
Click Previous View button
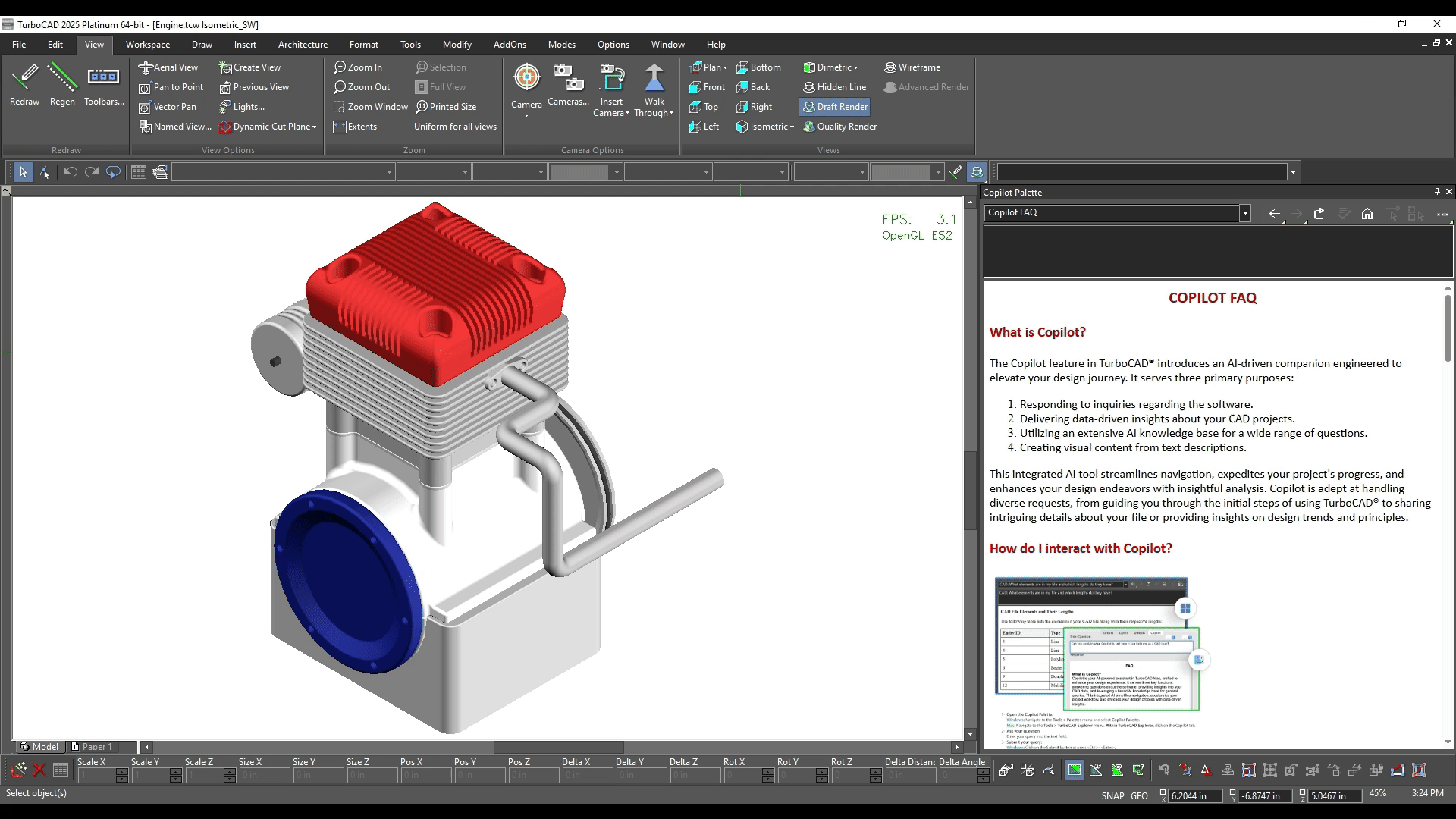tap(253, 87)
